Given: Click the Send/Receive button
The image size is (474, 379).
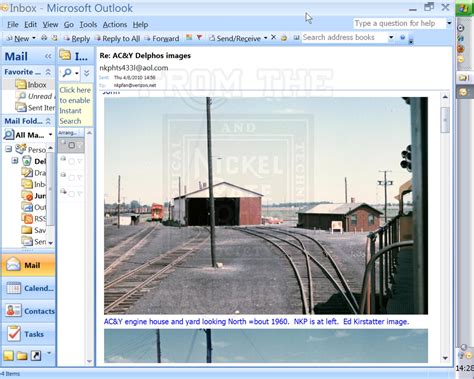Looking at the screenshot, I should pyautogui.click(x=235, y=38).
